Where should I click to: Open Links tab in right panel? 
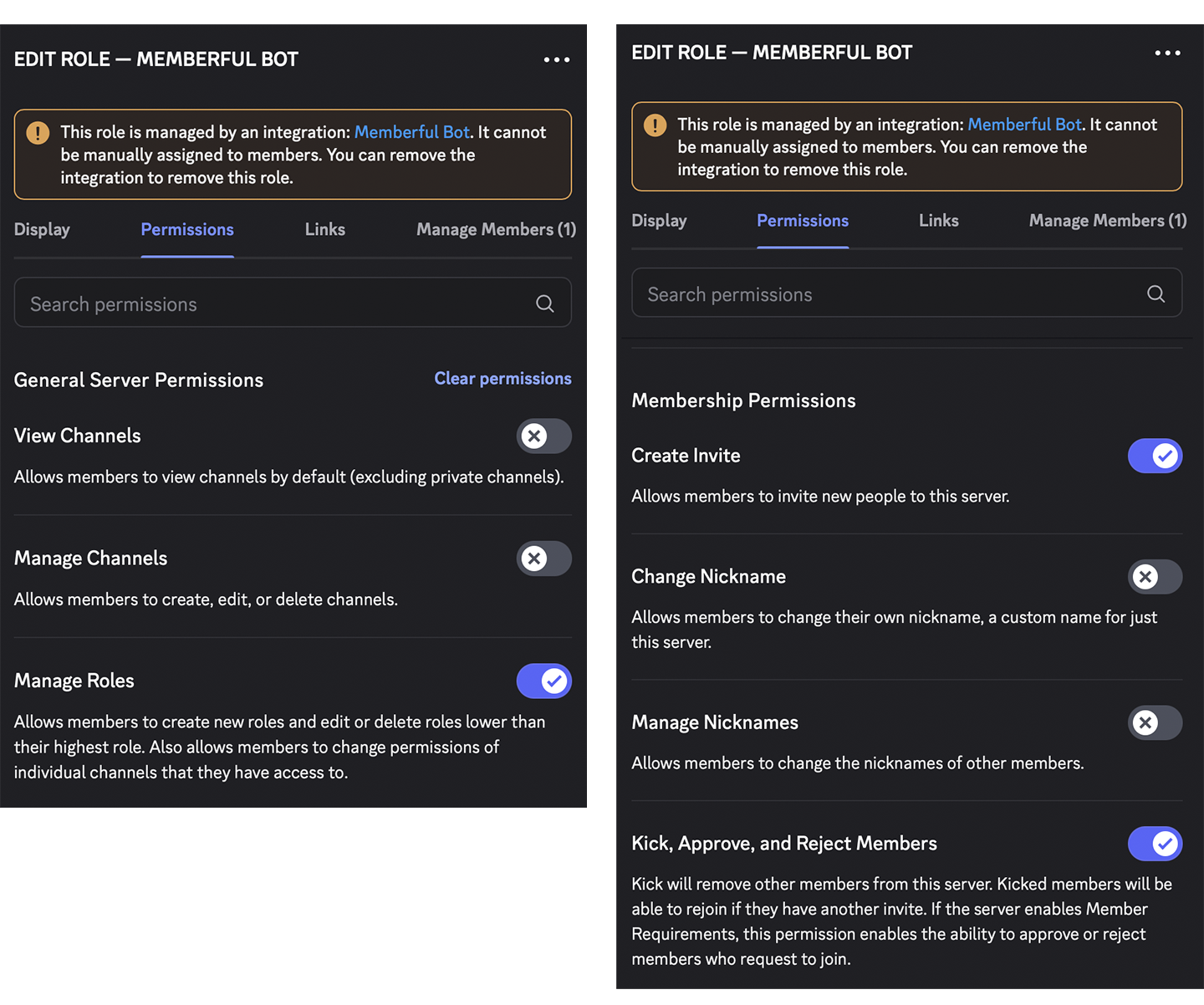click(939, 221)
